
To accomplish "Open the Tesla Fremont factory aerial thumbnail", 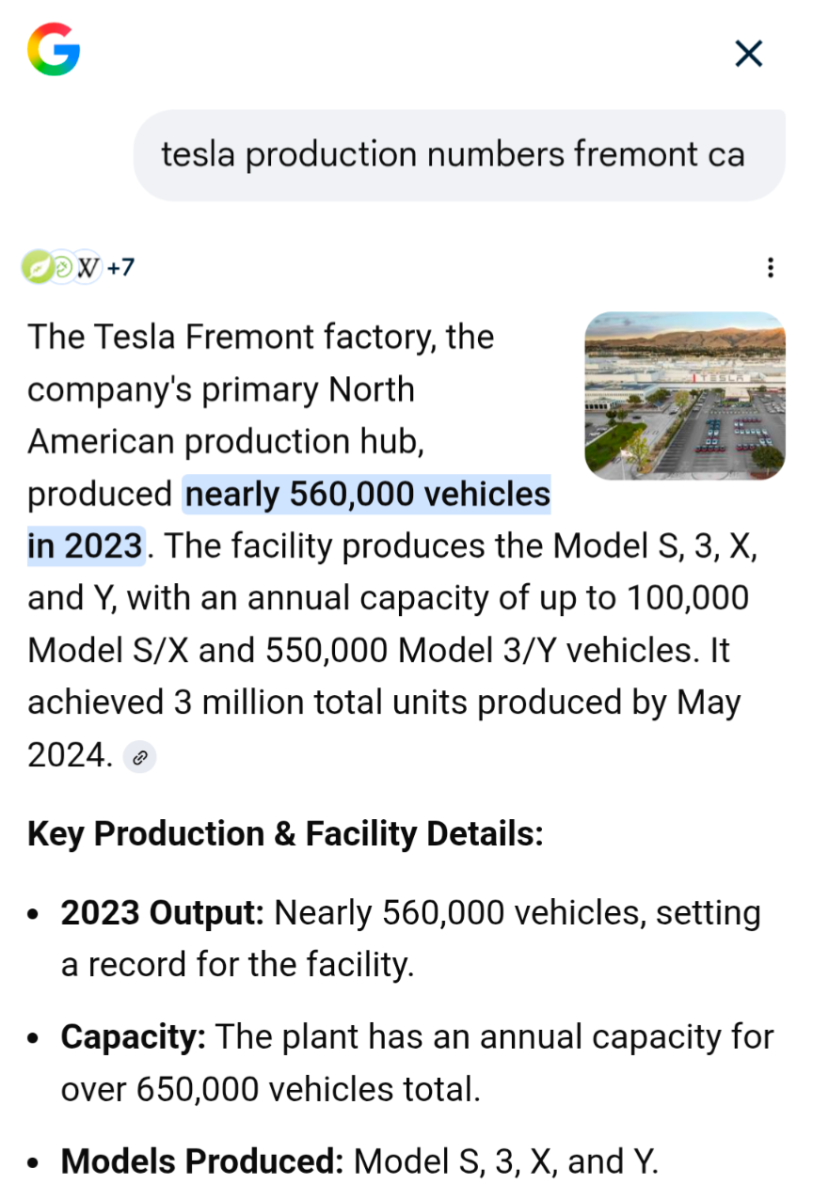I will pyautogui.click(x=684, y=395).
